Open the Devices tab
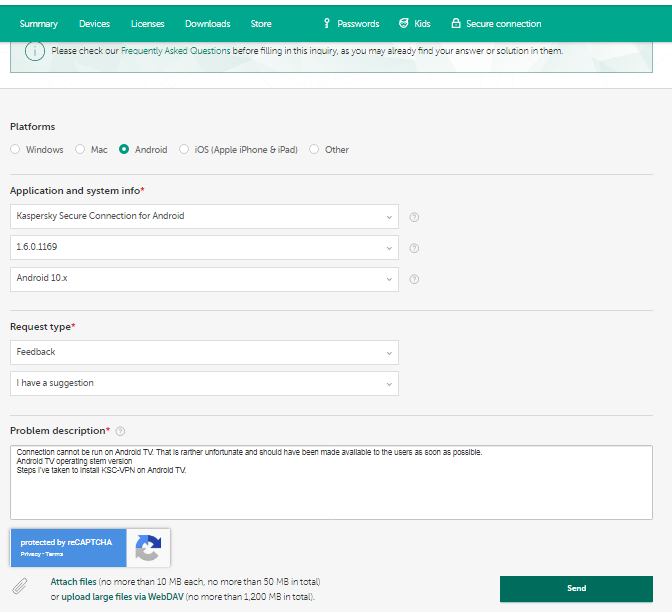 [x=94, y=24]
